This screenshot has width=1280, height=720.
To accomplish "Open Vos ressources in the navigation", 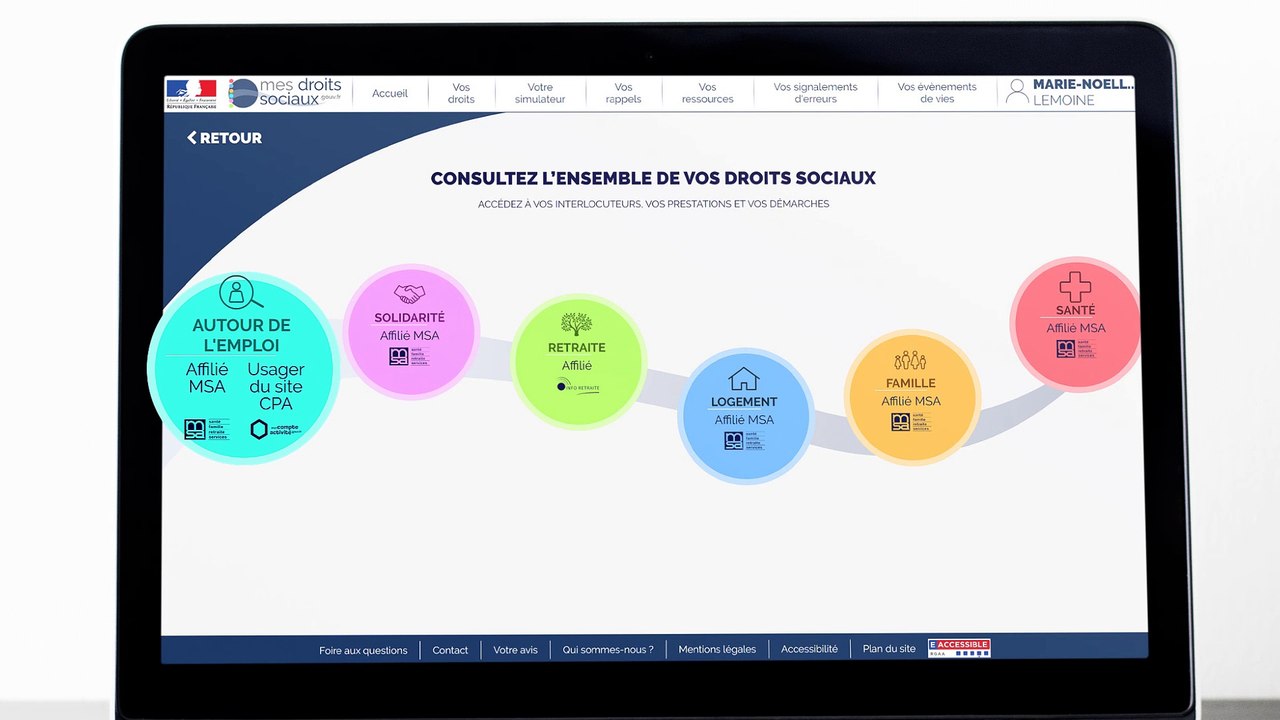I will point(707,93).
